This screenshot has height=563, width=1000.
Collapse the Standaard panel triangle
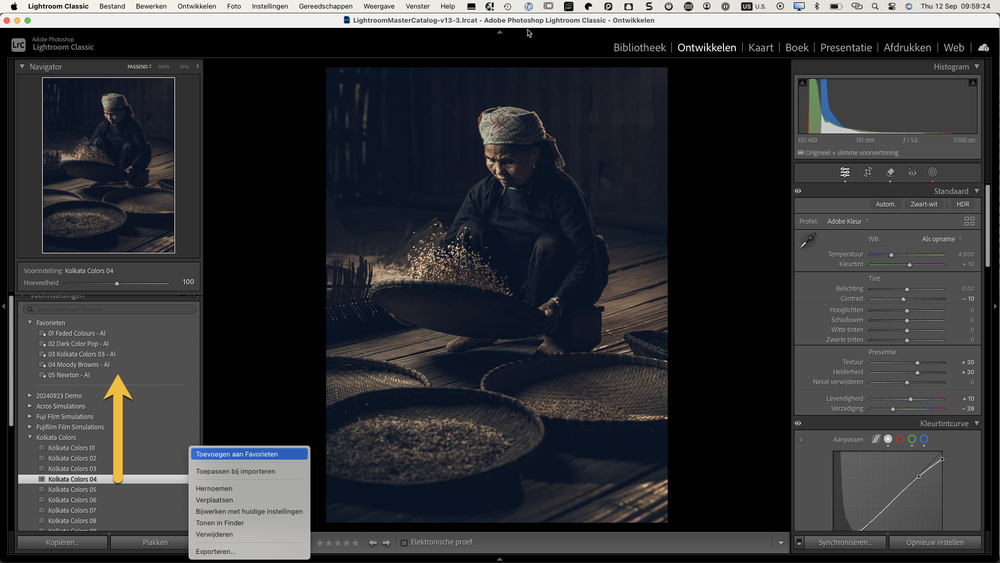[976, 191]
